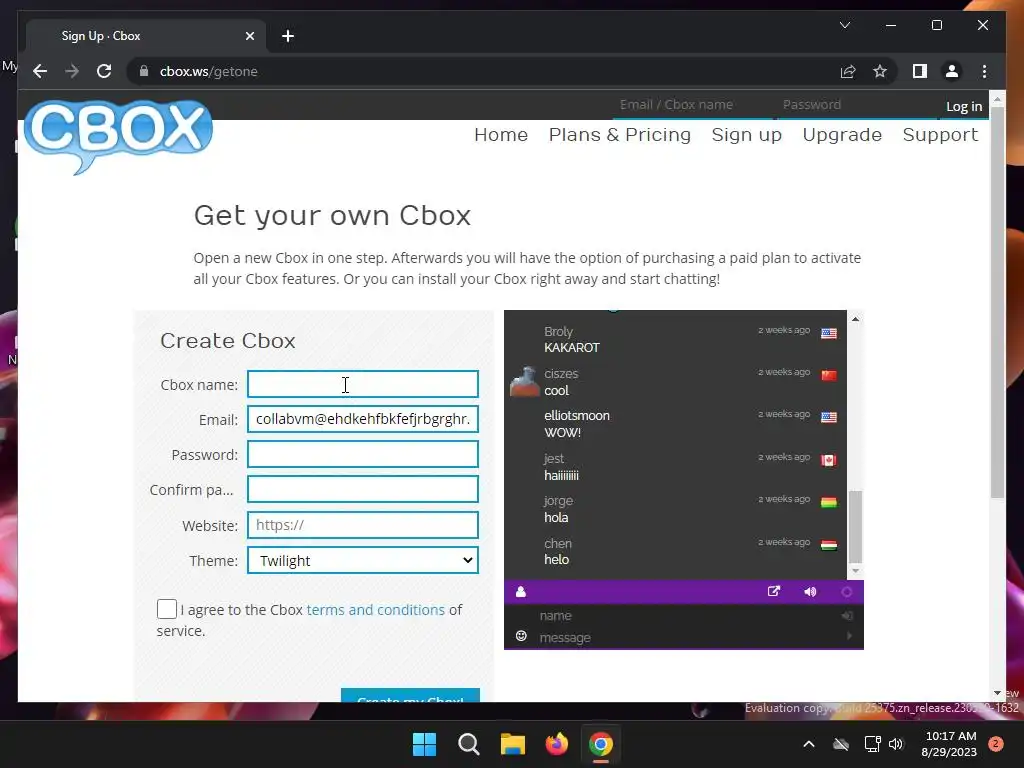Visit the Support page

click(x=940, y=135)
